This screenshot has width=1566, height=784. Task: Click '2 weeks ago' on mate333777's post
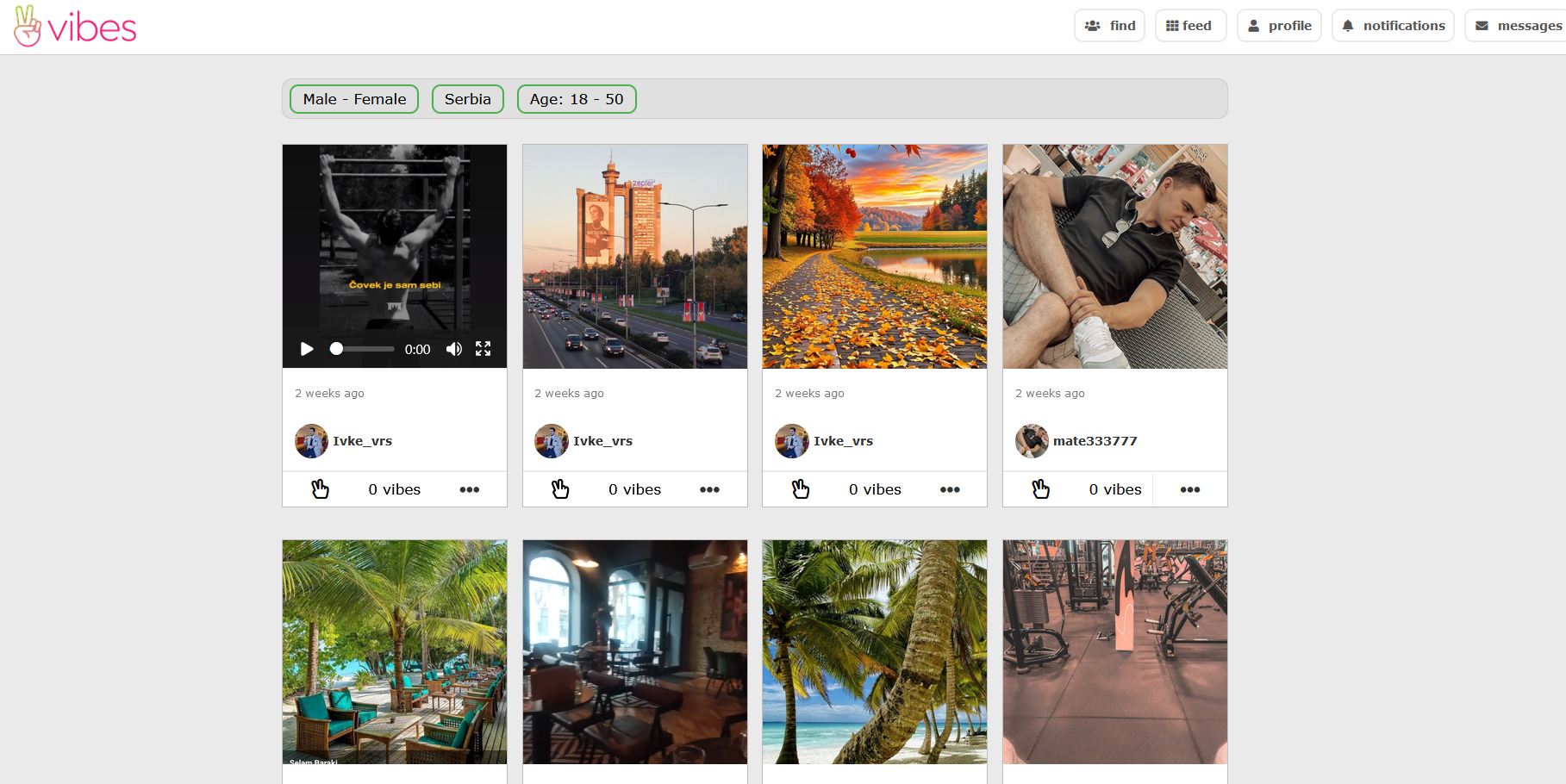[1050, 394]
